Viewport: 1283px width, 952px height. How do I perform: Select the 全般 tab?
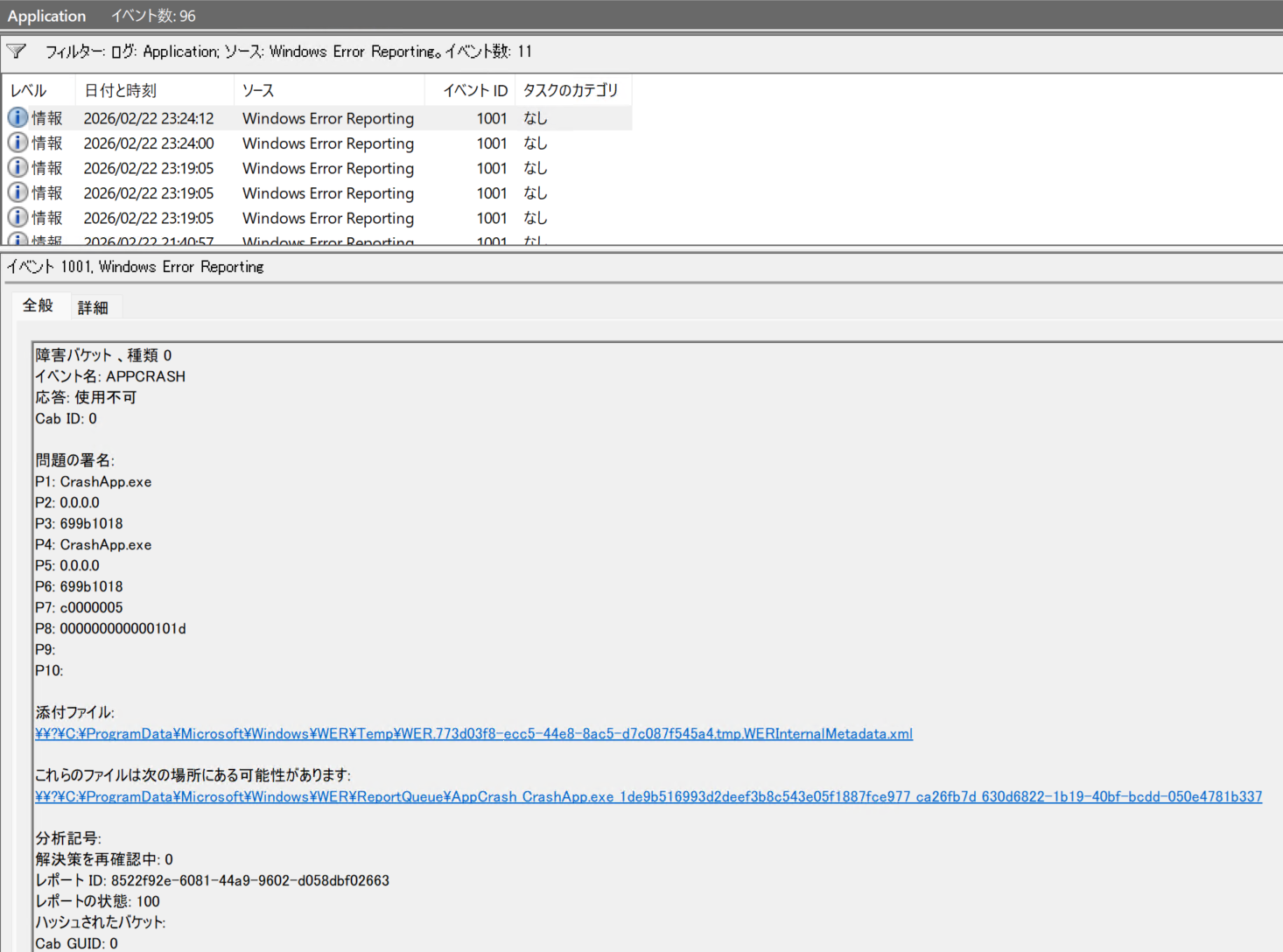coord(38,305)
